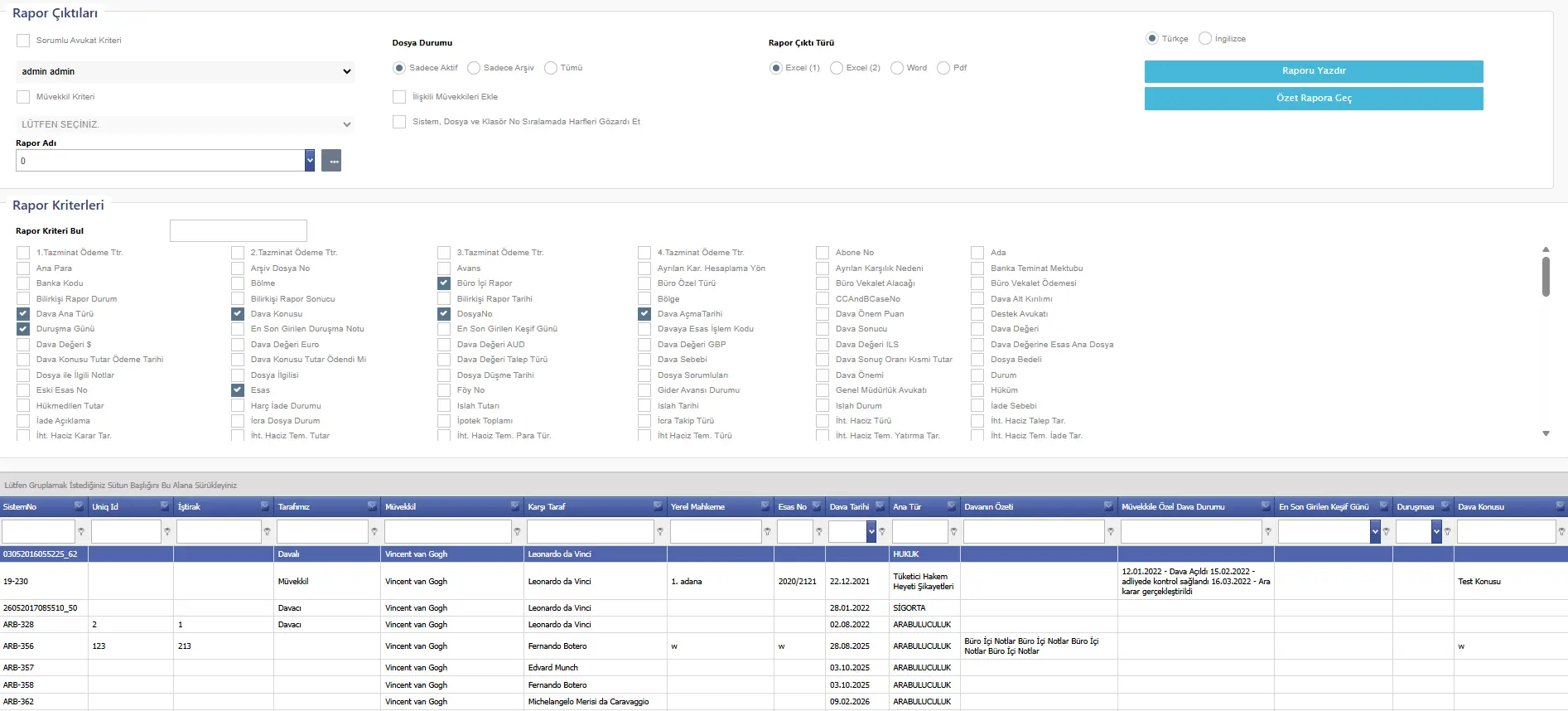The image size is (1568, 711).
Task: Expand the Rapor Adı combo box arrow
Action: pos(309,161)
